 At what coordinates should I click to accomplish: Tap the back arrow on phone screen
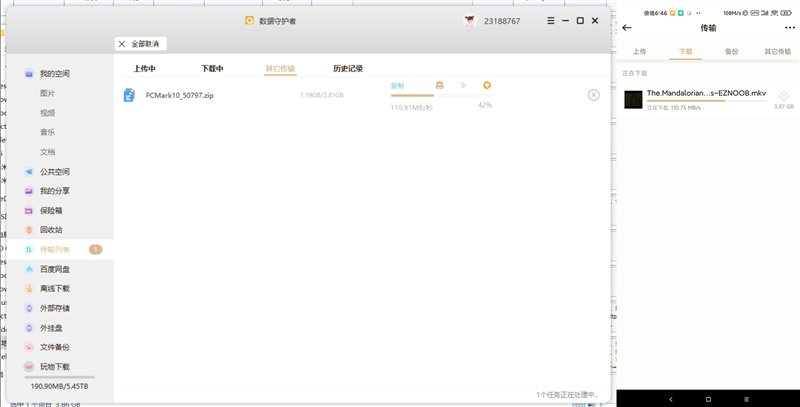[x=627, y=28]
